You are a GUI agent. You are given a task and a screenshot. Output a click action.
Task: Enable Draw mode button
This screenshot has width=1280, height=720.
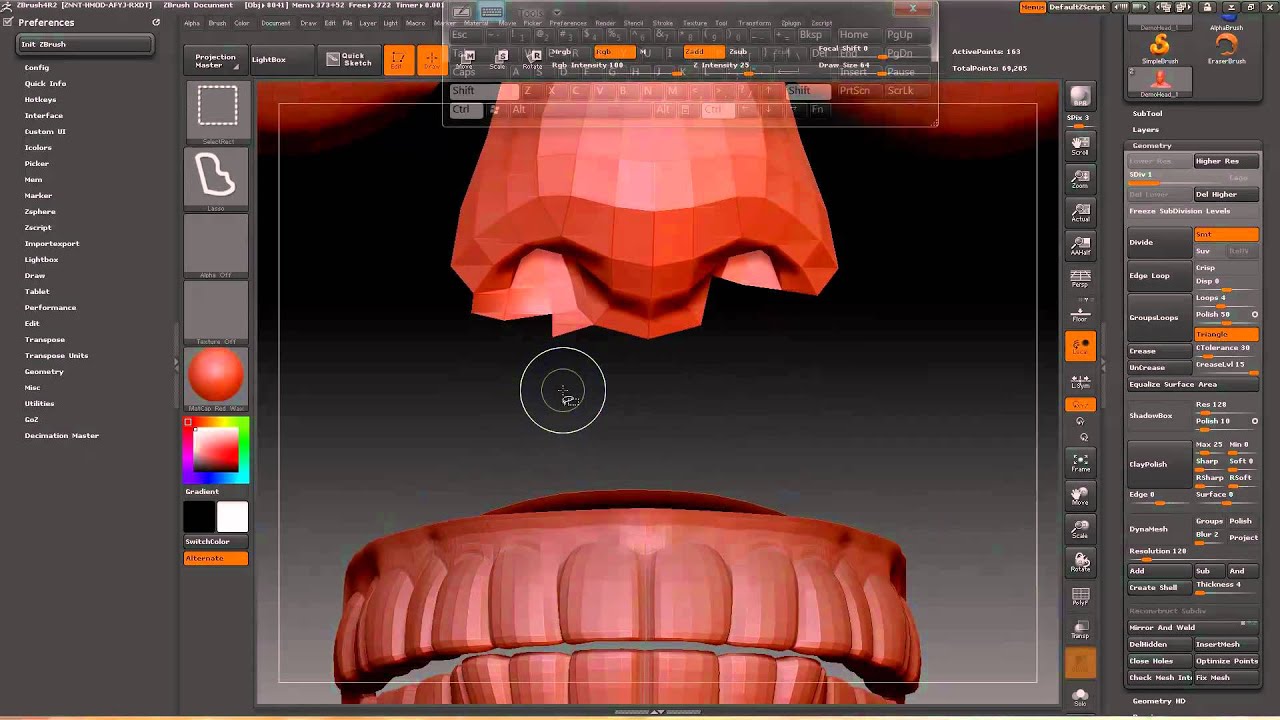point(432,60)
